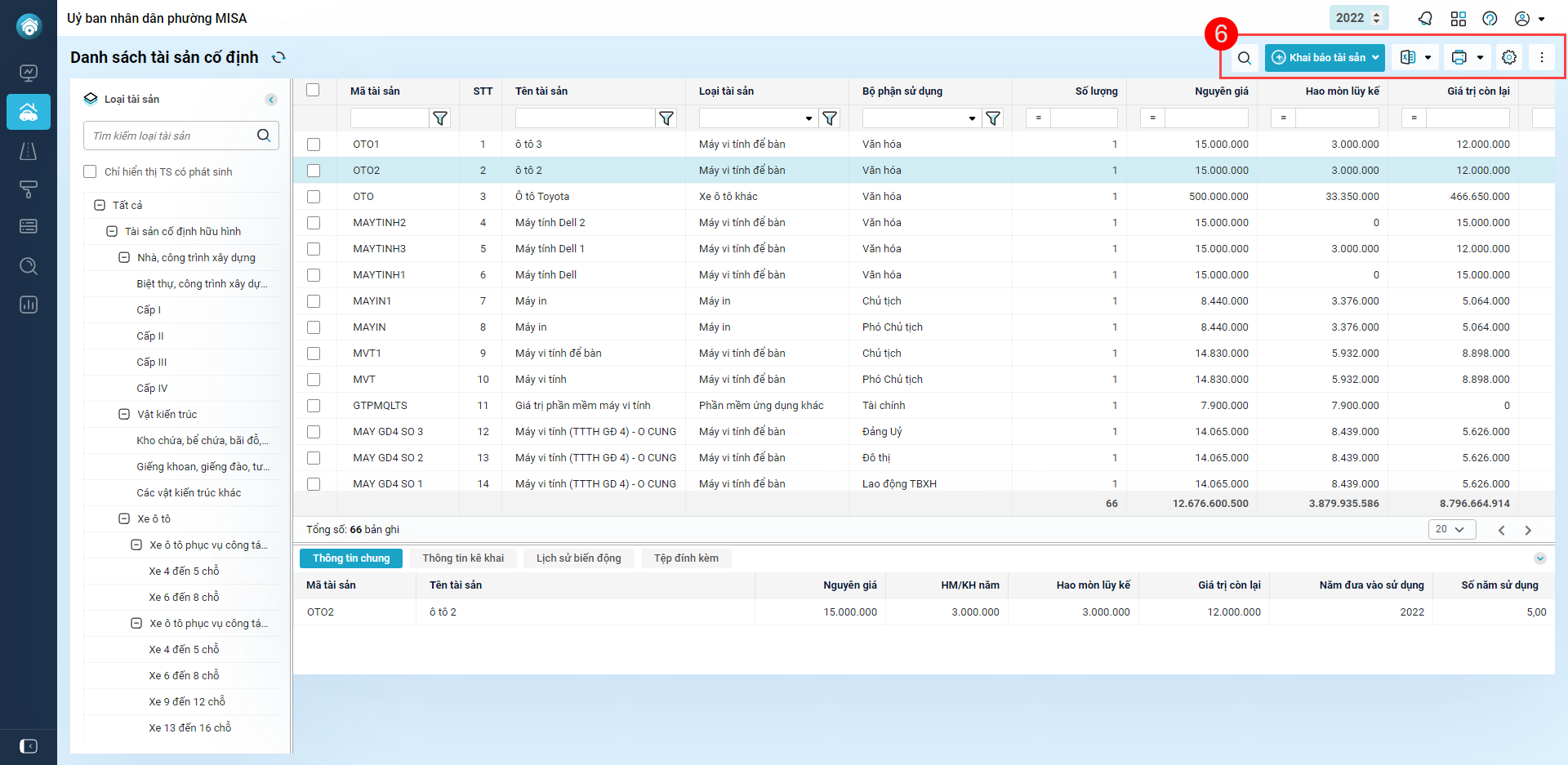Collapse the Tất cả tree node

100,205
